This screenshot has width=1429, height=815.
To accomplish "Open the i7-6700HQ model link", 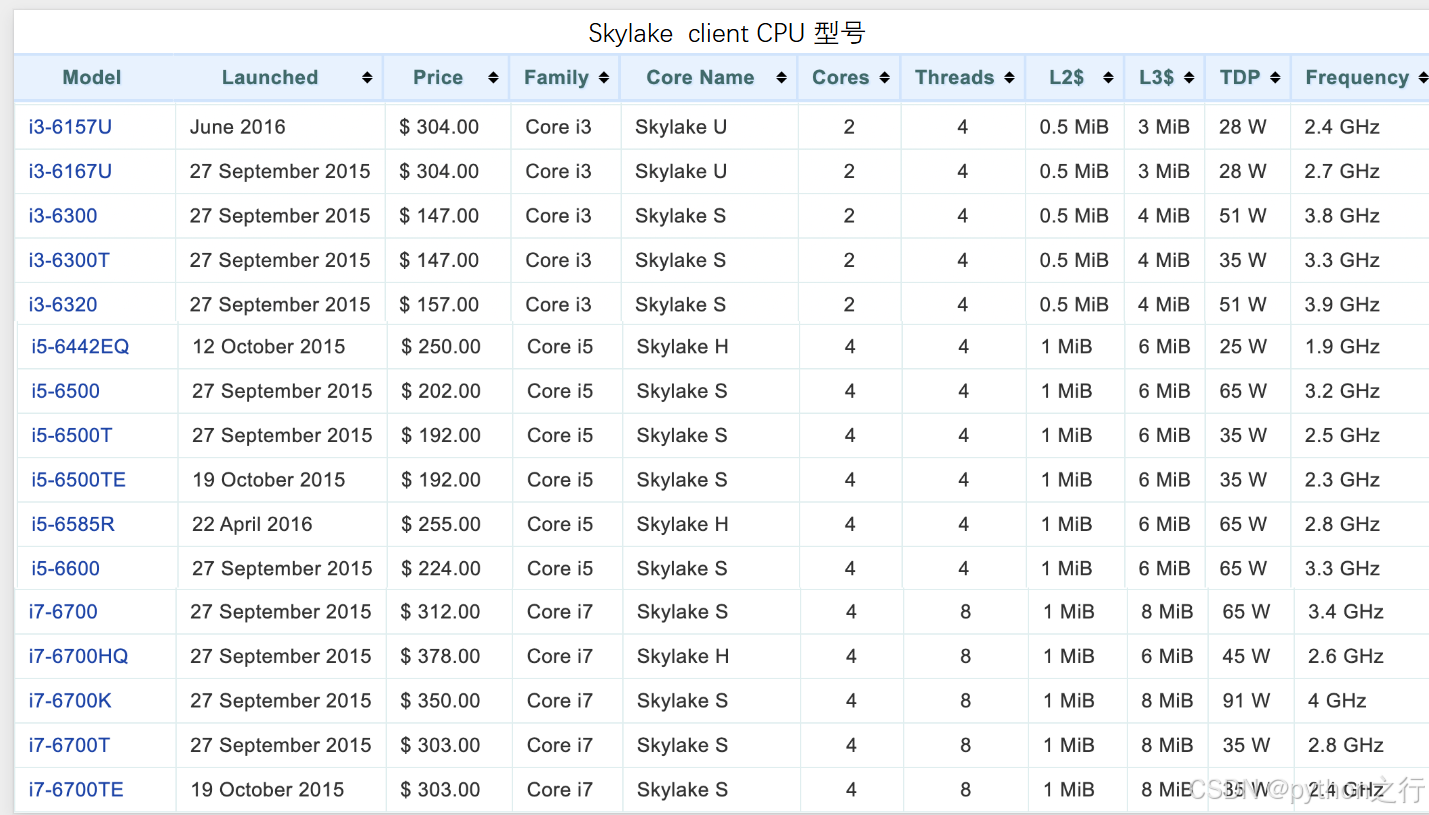I will (x=78, y=657).
